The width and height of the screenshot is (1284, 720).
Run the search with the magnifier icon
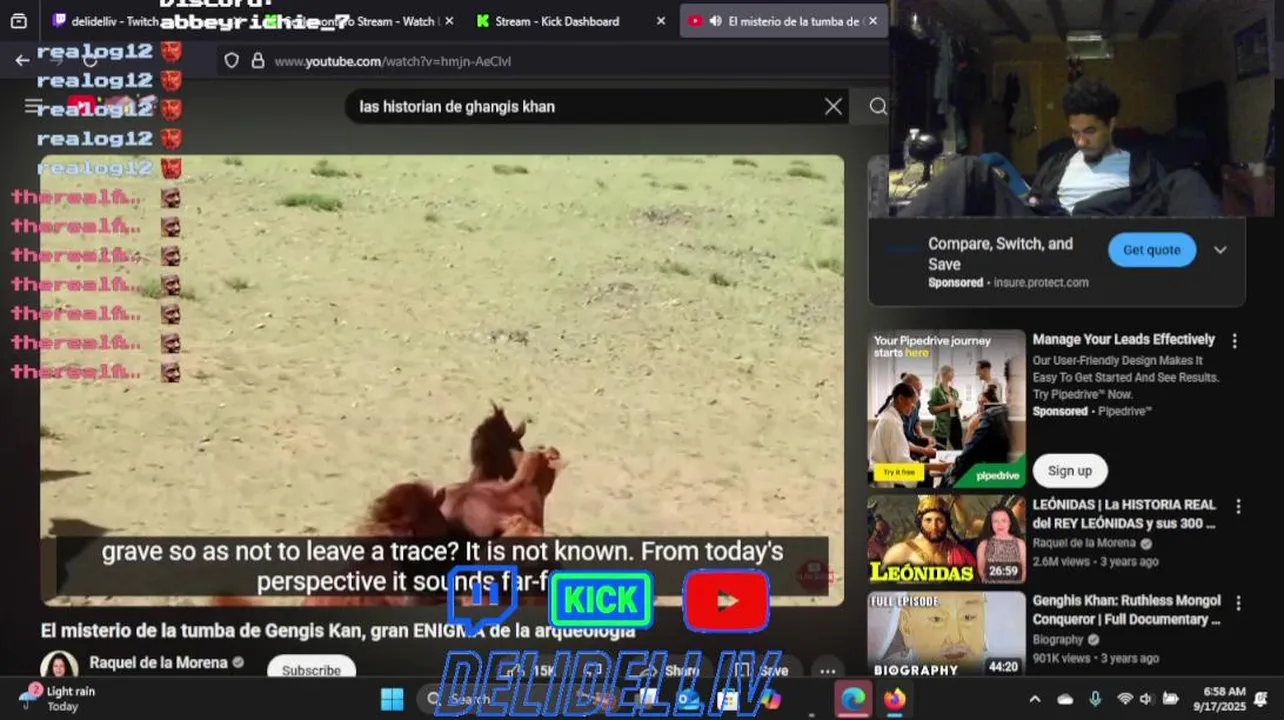tap(877, 107)
